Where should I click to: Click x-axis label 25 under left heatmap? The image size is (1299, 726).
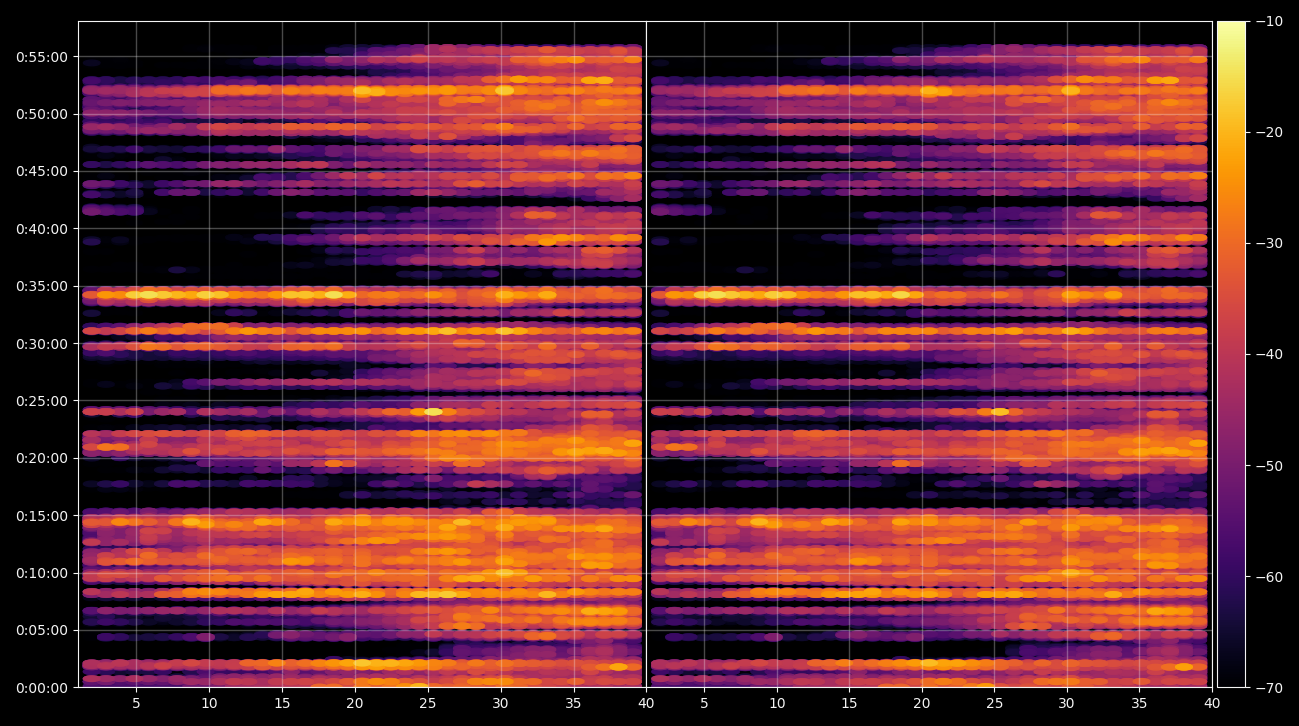(x=428, y=704)
